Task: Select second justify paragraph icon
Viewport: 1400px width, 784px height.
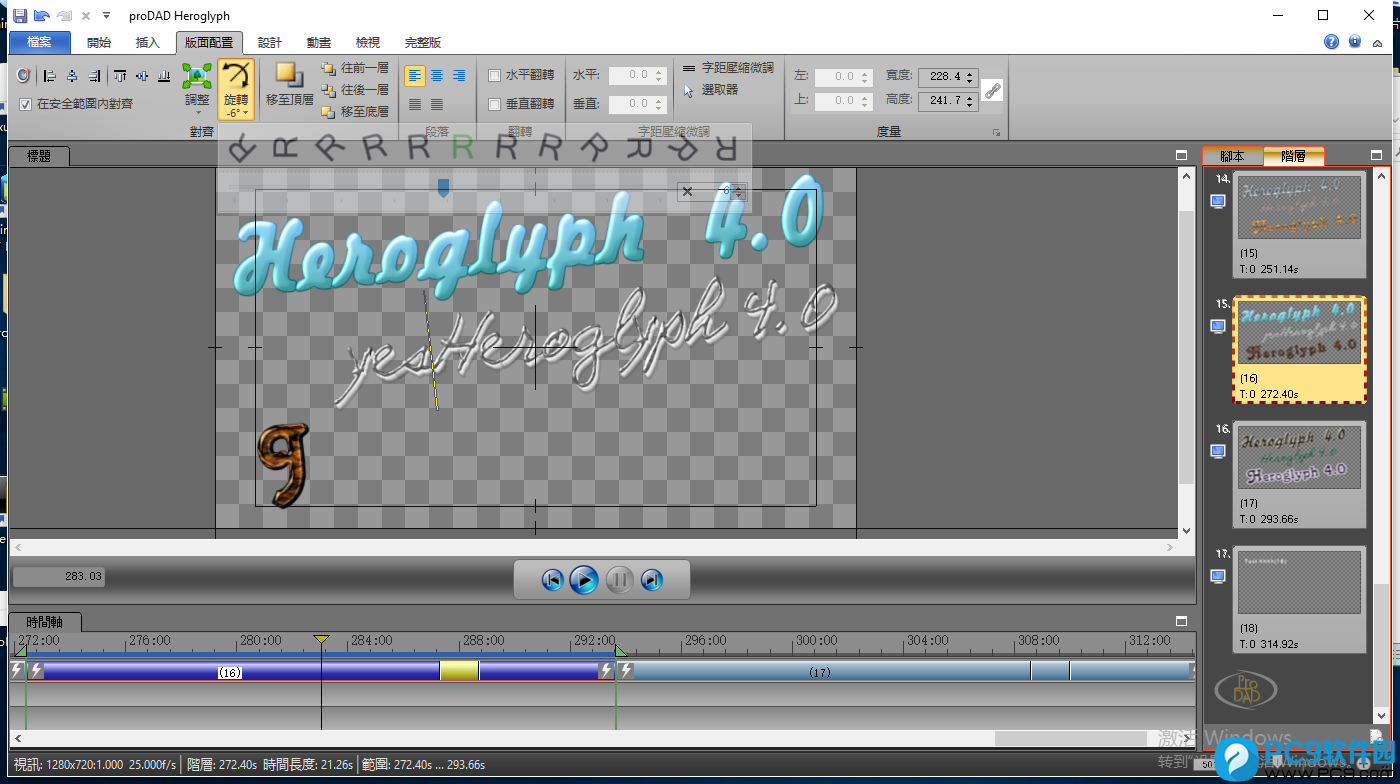Action: (437, 104)
